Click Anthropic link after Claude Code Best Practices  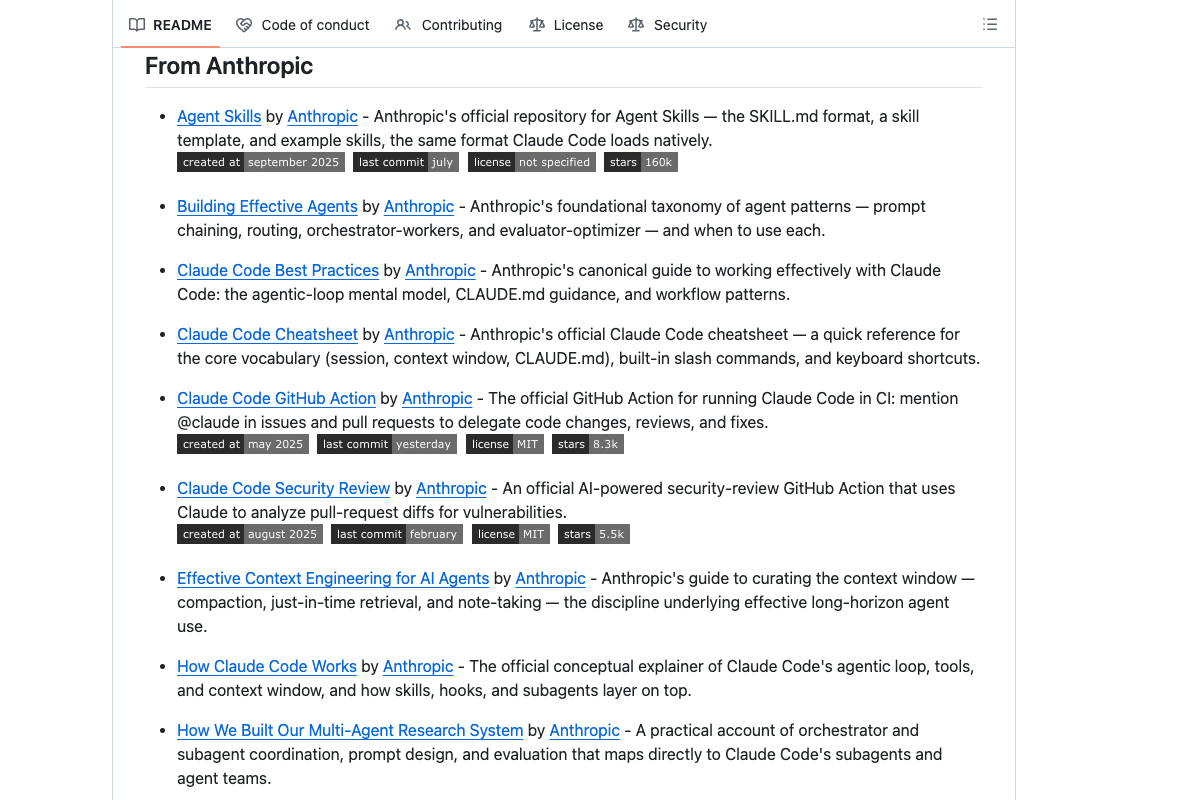(x=440, y=270)
